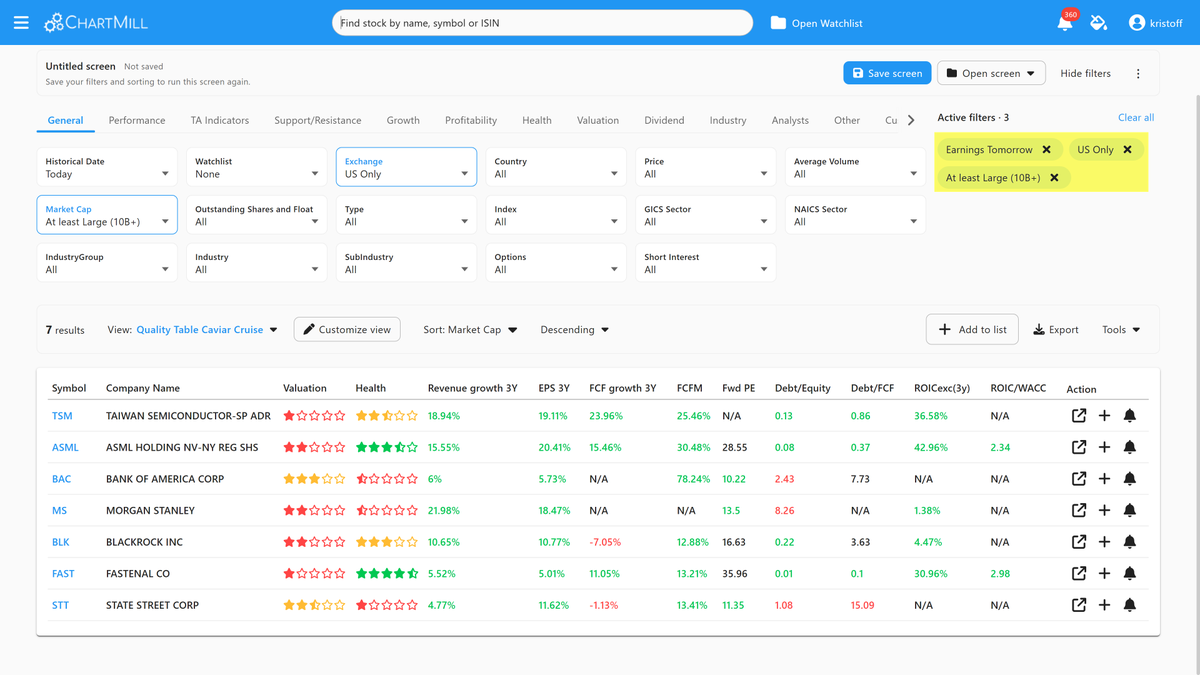Image resolution: width=1200 pixels, height=675 pixels.
Task: Add TSM to a watchlist
Action: click(1104, 416)
